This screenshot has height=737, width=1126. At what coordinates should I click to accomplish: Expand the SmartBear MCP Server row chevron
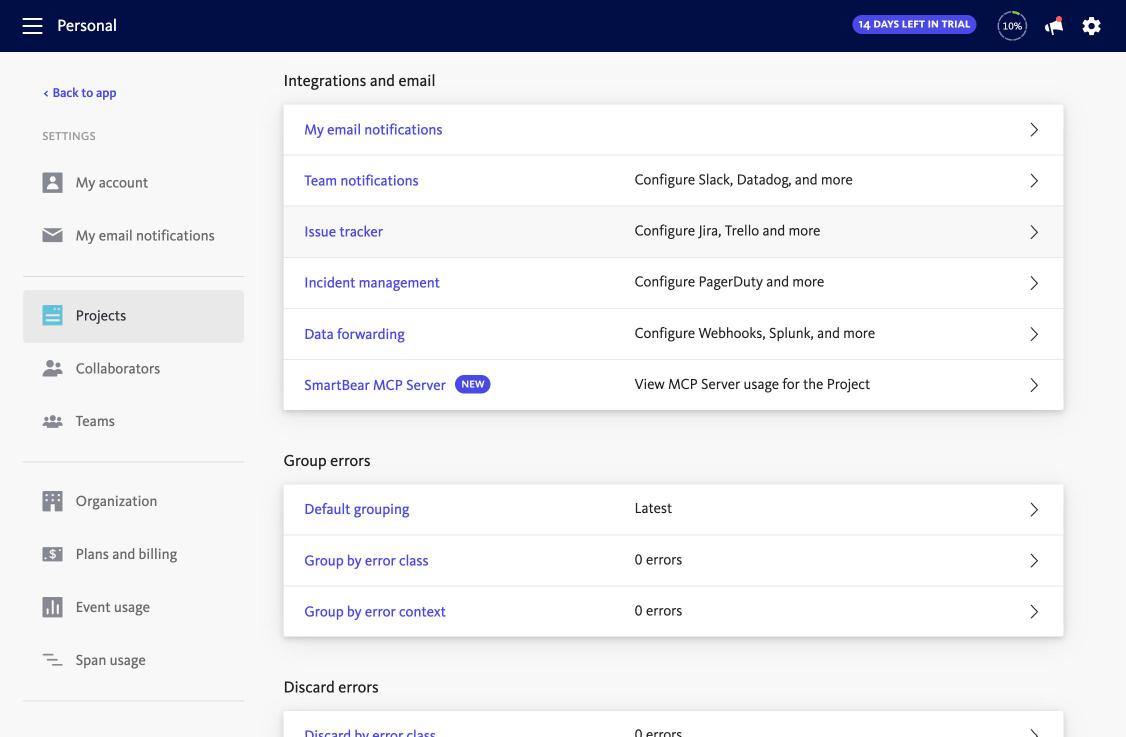point(1034,385)
